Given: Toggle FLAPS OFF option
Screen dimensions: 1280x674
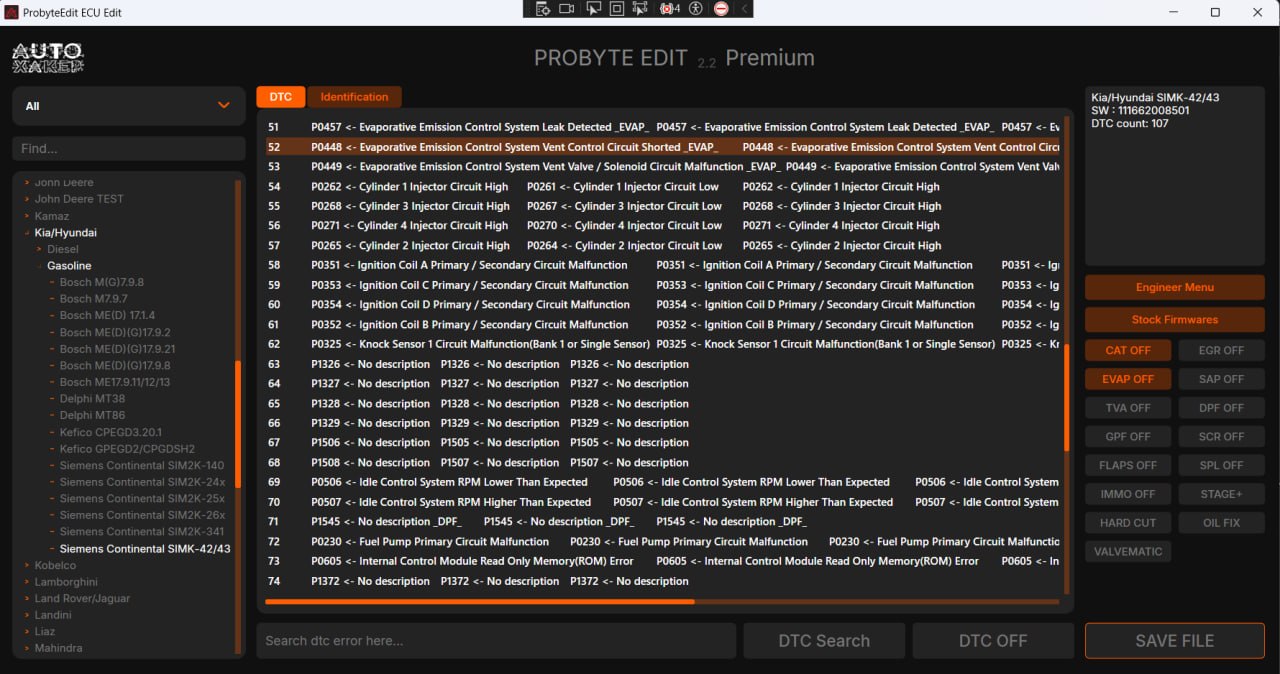Looking at the screenshot, I should click(x=1128, y=465).
